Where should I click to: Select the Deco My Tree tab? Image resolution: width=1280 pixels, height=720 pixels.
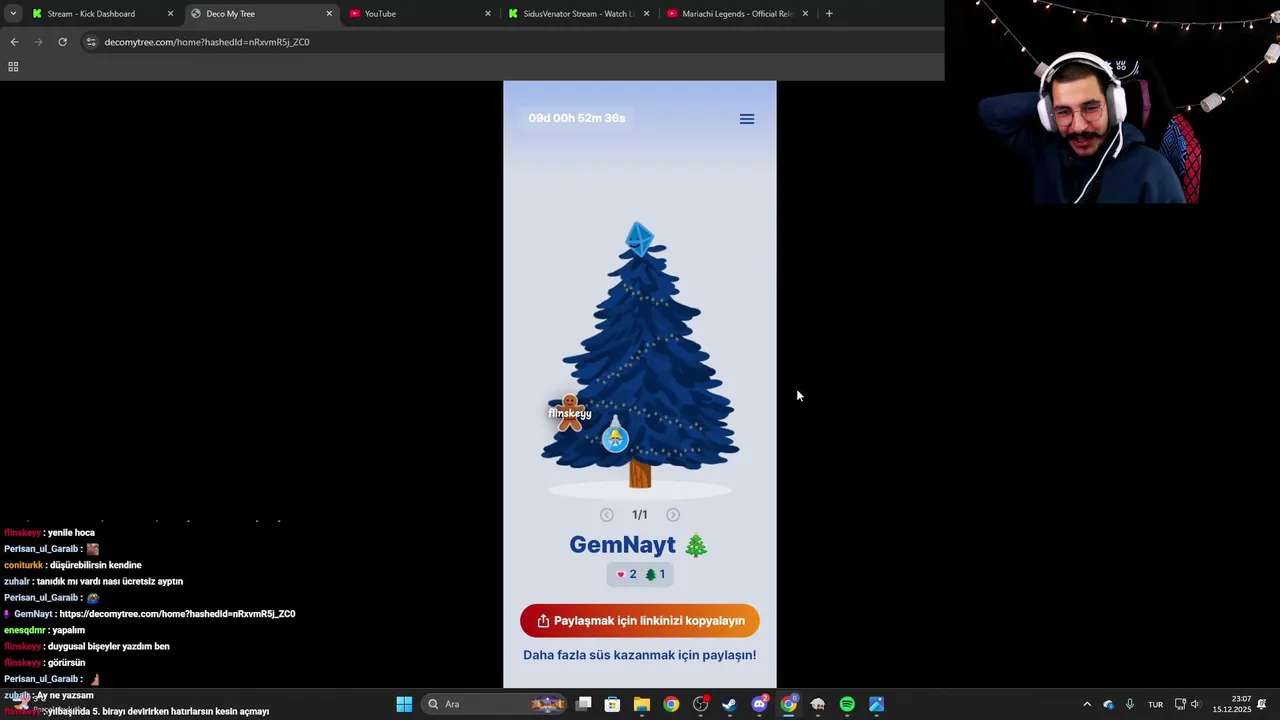(260, 14)
